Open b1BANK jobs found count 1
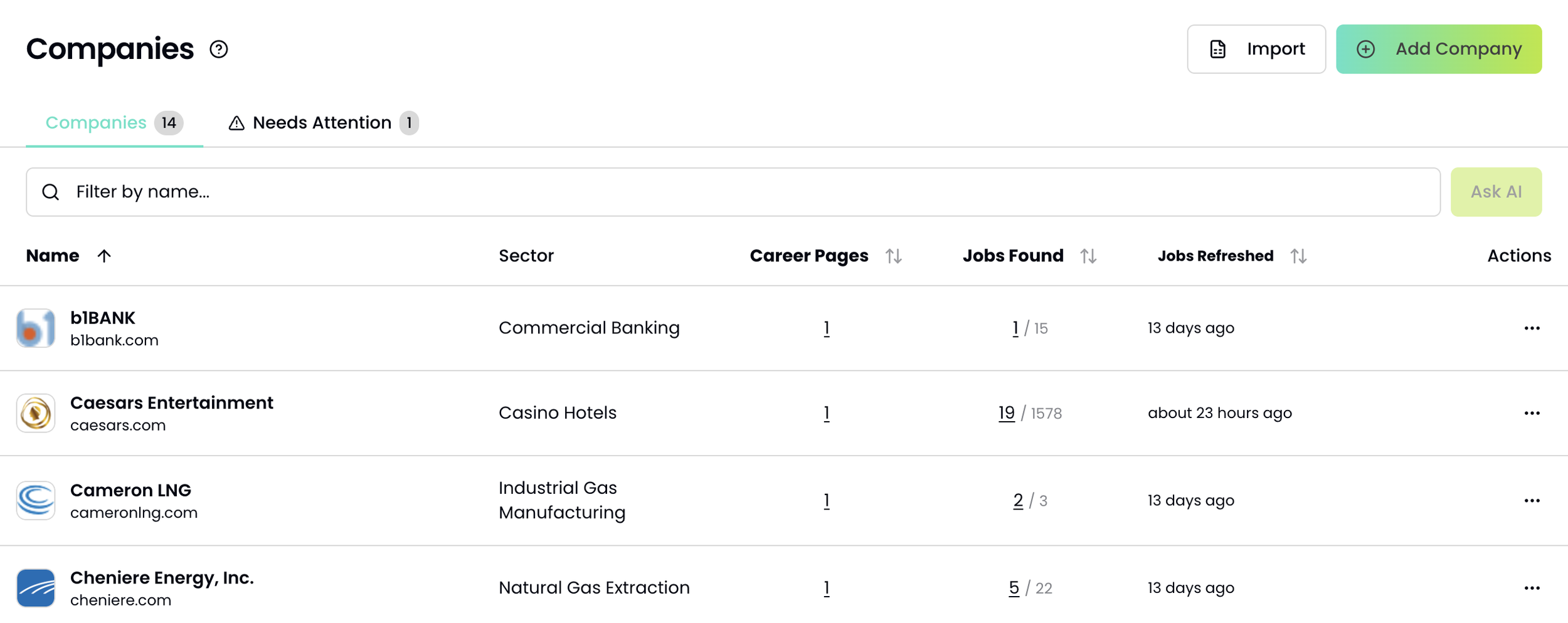Screen dimensions: 1568x623 (1015, 328)
